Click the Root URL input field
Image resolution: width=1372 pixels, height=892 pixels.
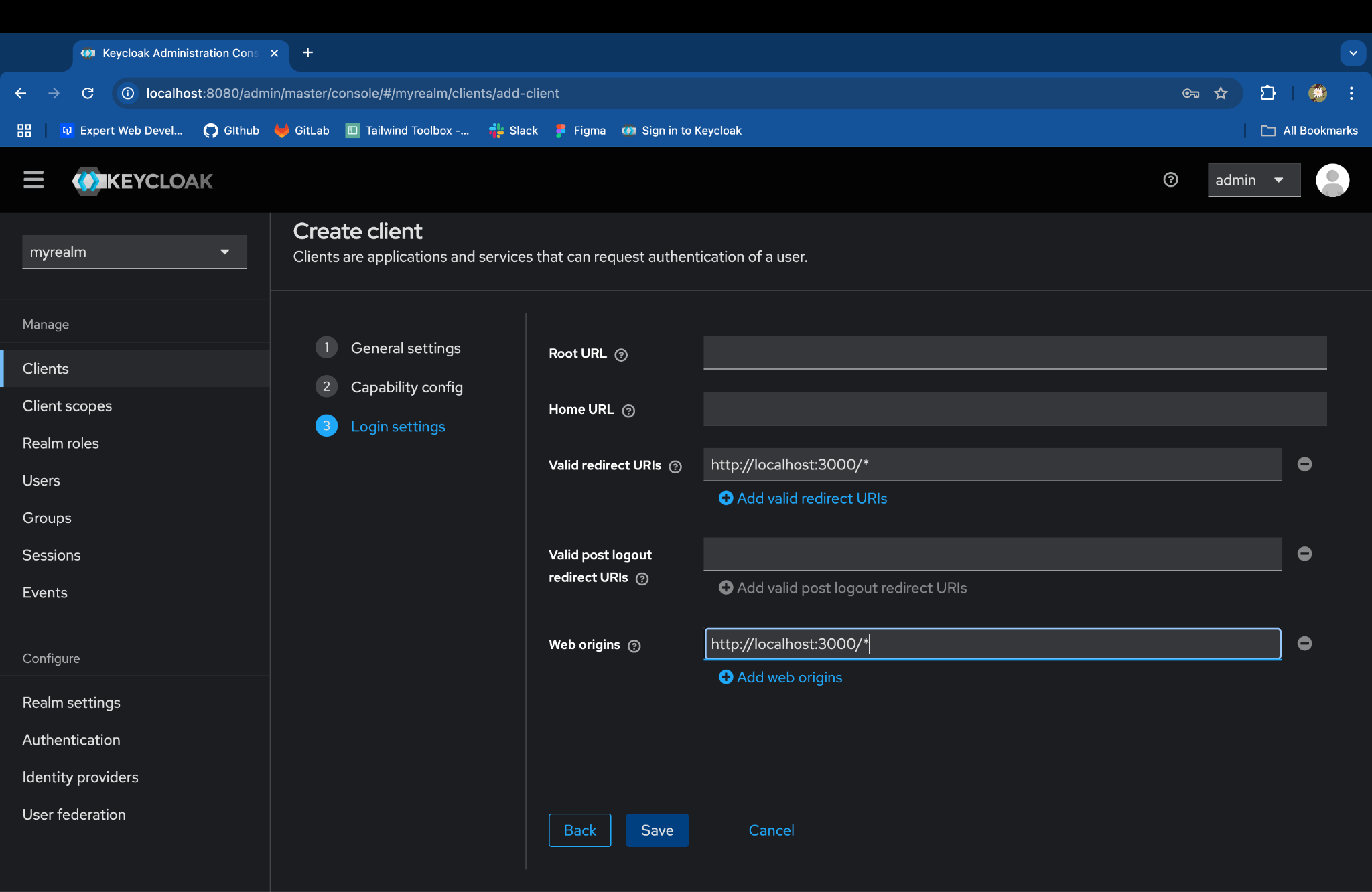pyautogui.click(x=1014, y=353)
